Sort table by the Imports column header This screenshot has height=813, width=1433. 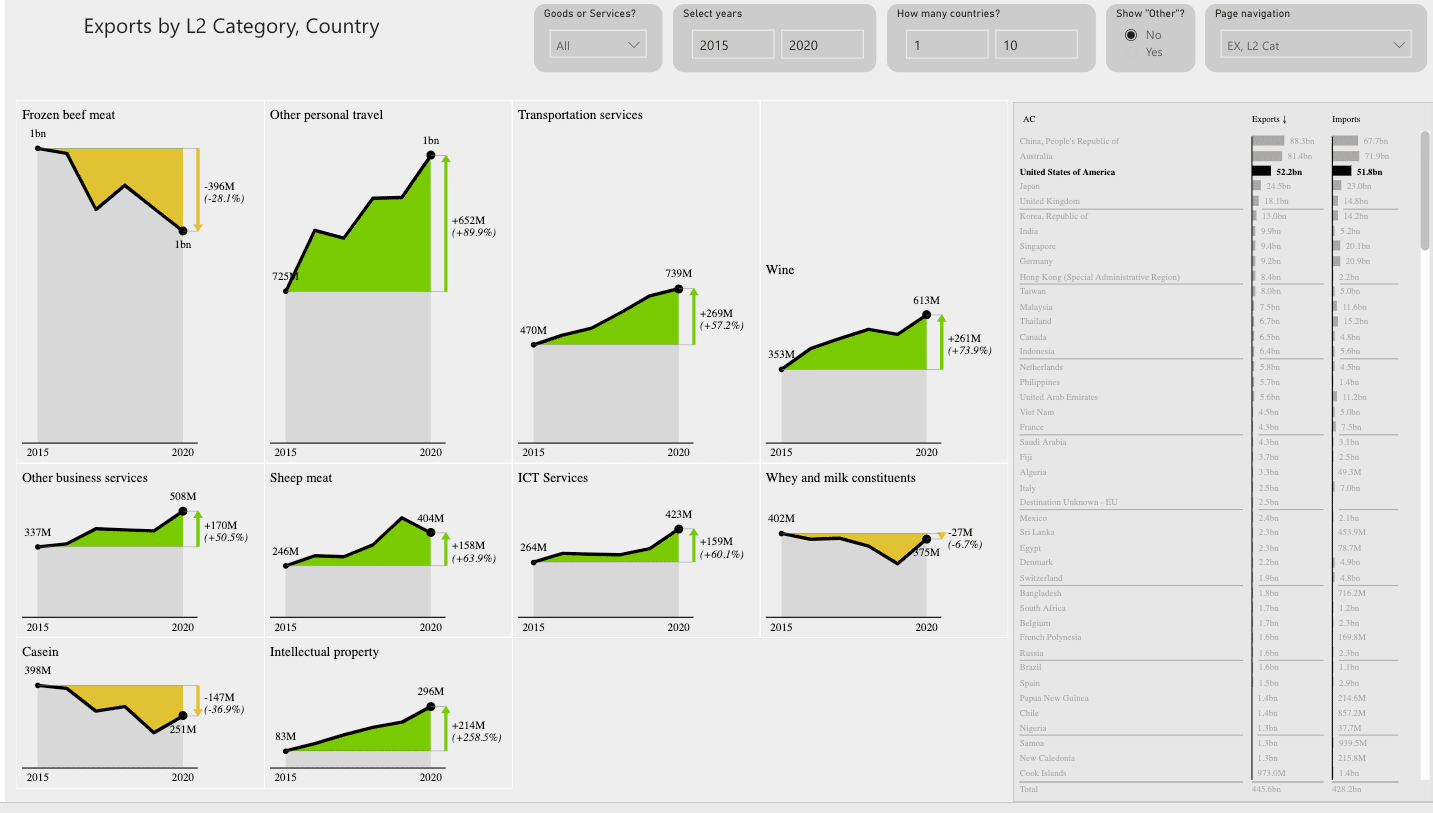click(1345, 119)
